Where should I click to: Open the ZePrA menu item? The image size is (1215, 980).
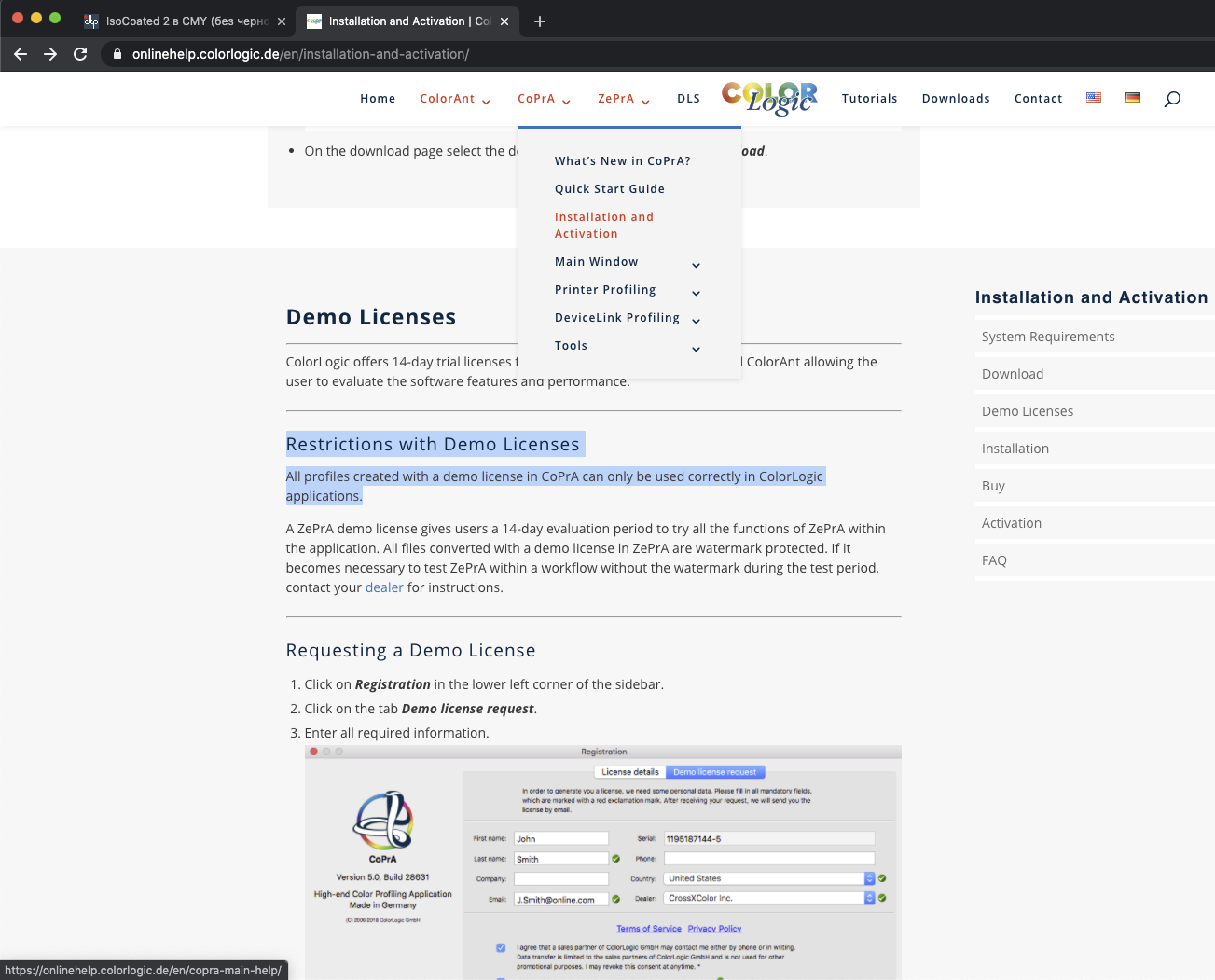(x=615, y=99)
